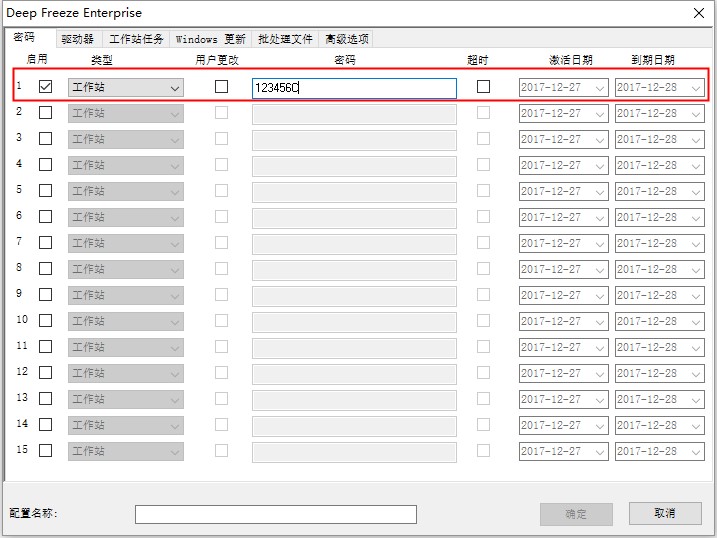Click the 配置名称 text field
This screenshot has width=717, height=538.
[275, 514]
